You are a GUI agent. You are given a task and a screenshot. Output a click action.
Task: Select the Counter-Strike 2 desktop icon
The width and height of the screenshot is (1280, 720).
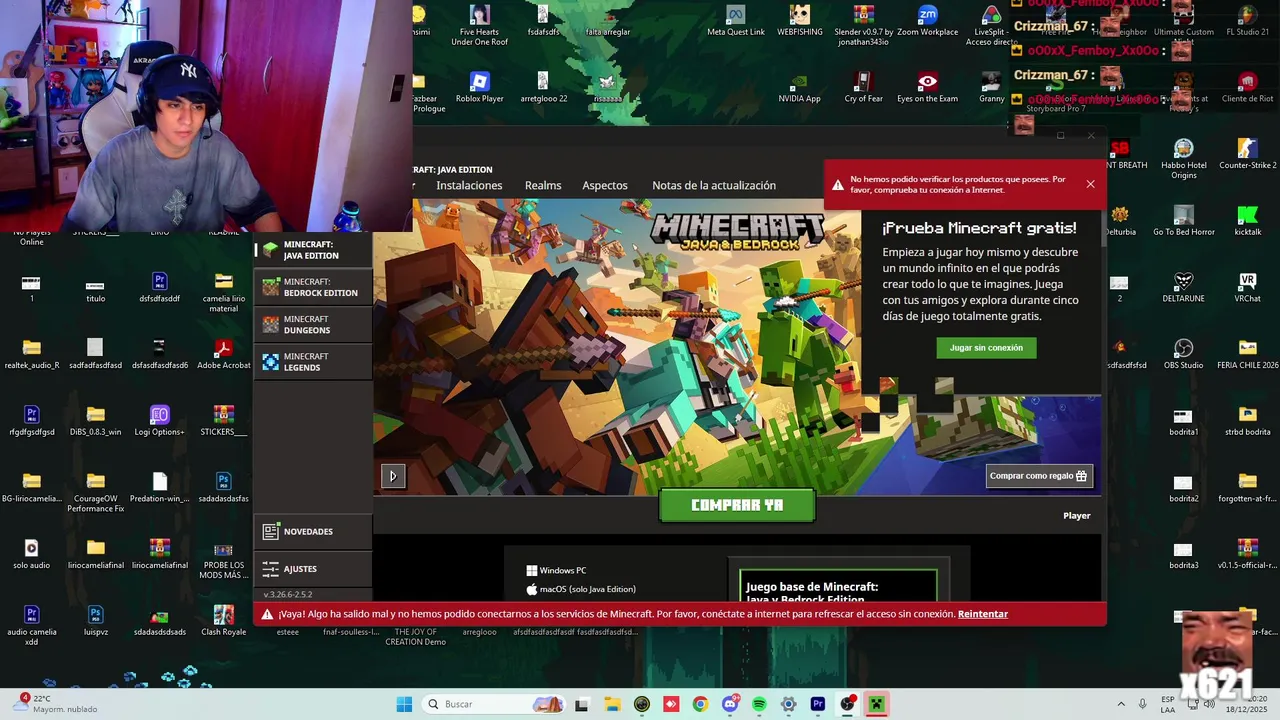click(x=1247, y=154)
